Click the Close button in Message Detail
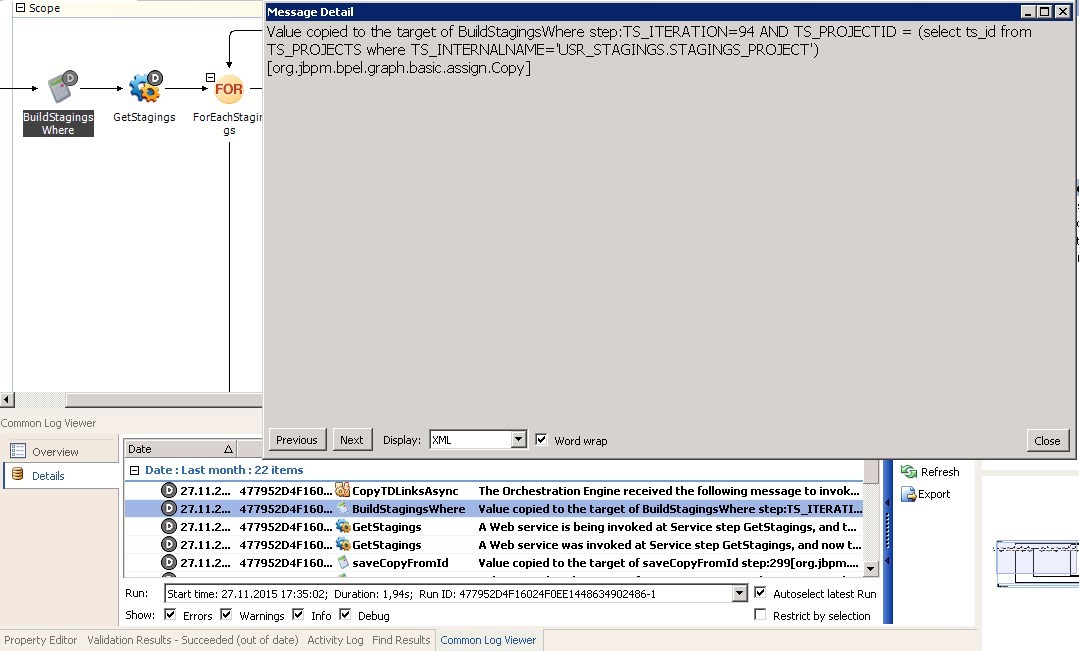The width and height of the screenshot is (1079, 651). coord(1047,440)
